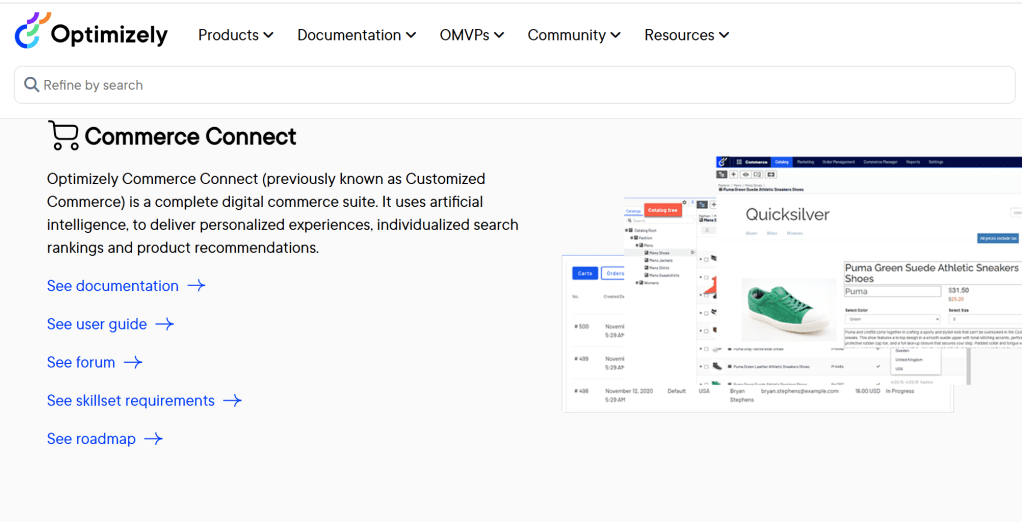
Task: Click the Optimizely logo
Action: (91, 33)
